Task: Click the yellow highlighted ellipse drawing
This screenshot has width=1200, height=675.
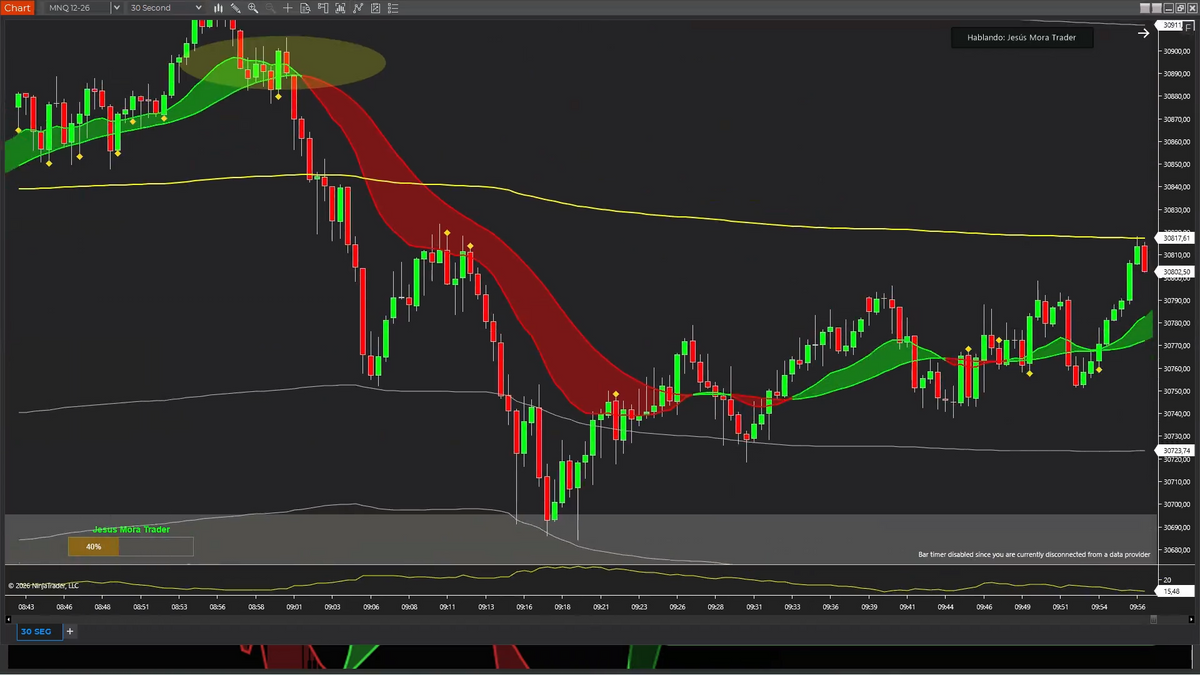Action: tap(283, 61)
